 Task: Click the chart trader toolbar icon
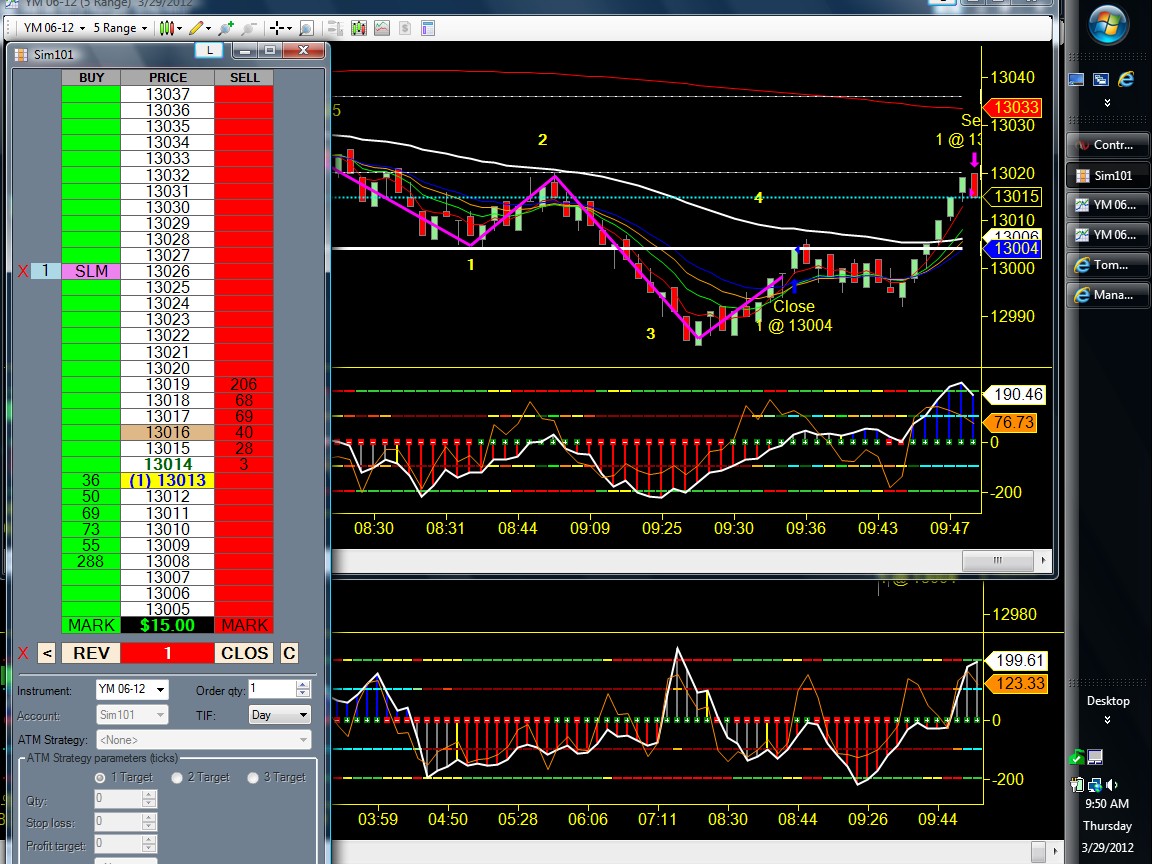pyautogui.click(x=335, y=28)
